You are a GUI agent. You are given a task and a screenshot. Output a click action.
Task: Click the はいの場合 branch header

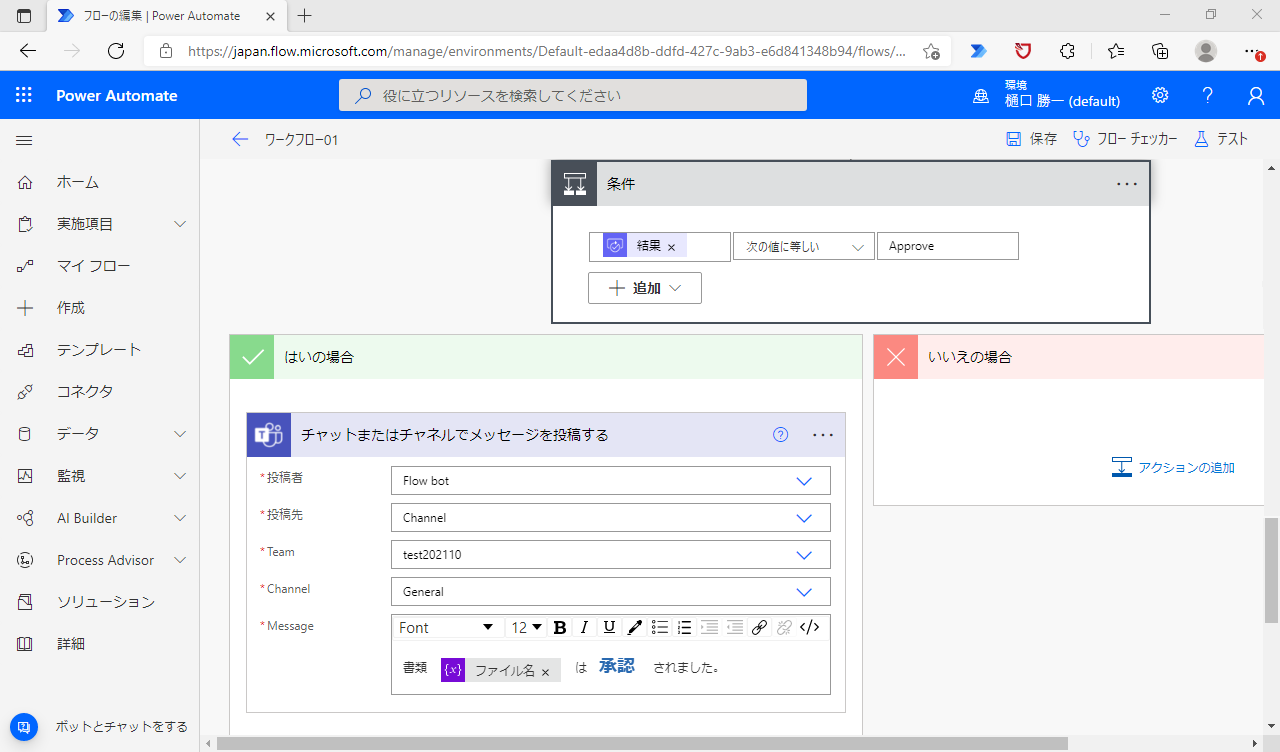[x=546, y=357]
